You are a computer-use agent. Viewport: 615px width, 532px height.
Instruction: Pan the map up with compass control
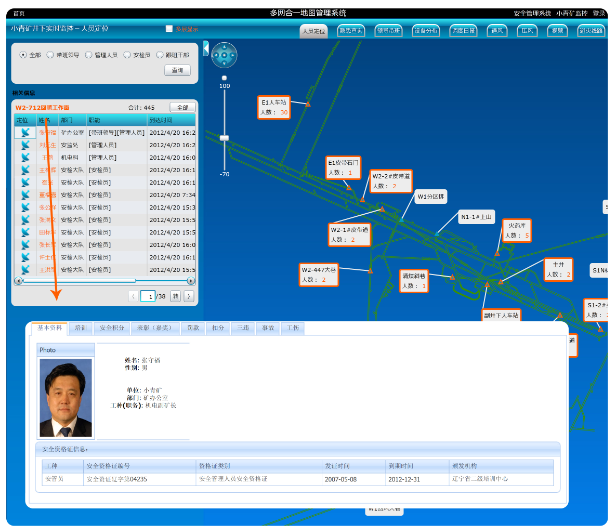click(x=224, y=47)
